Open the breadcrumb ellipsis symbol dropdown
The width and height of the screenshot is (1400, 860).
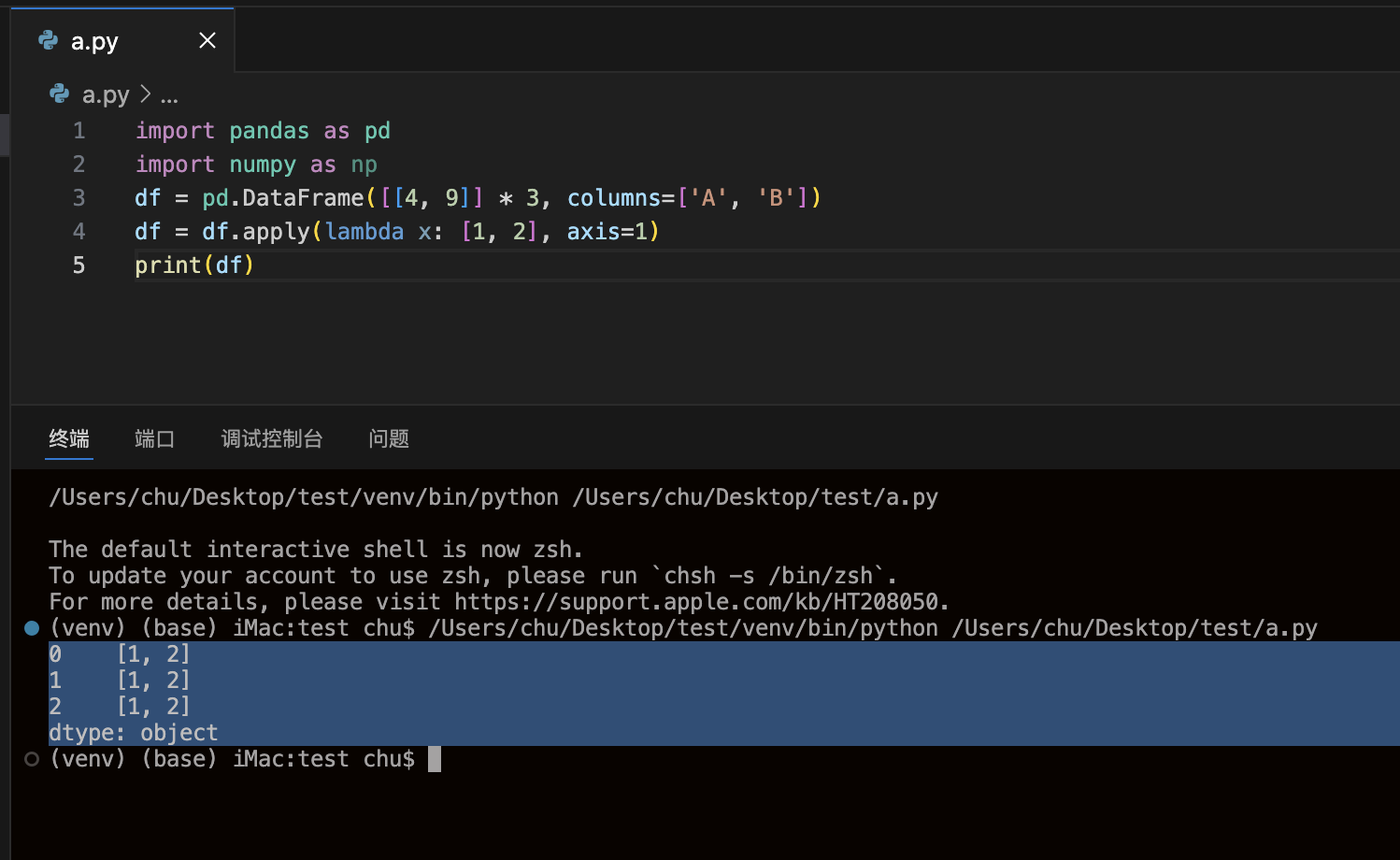[169, 95]
